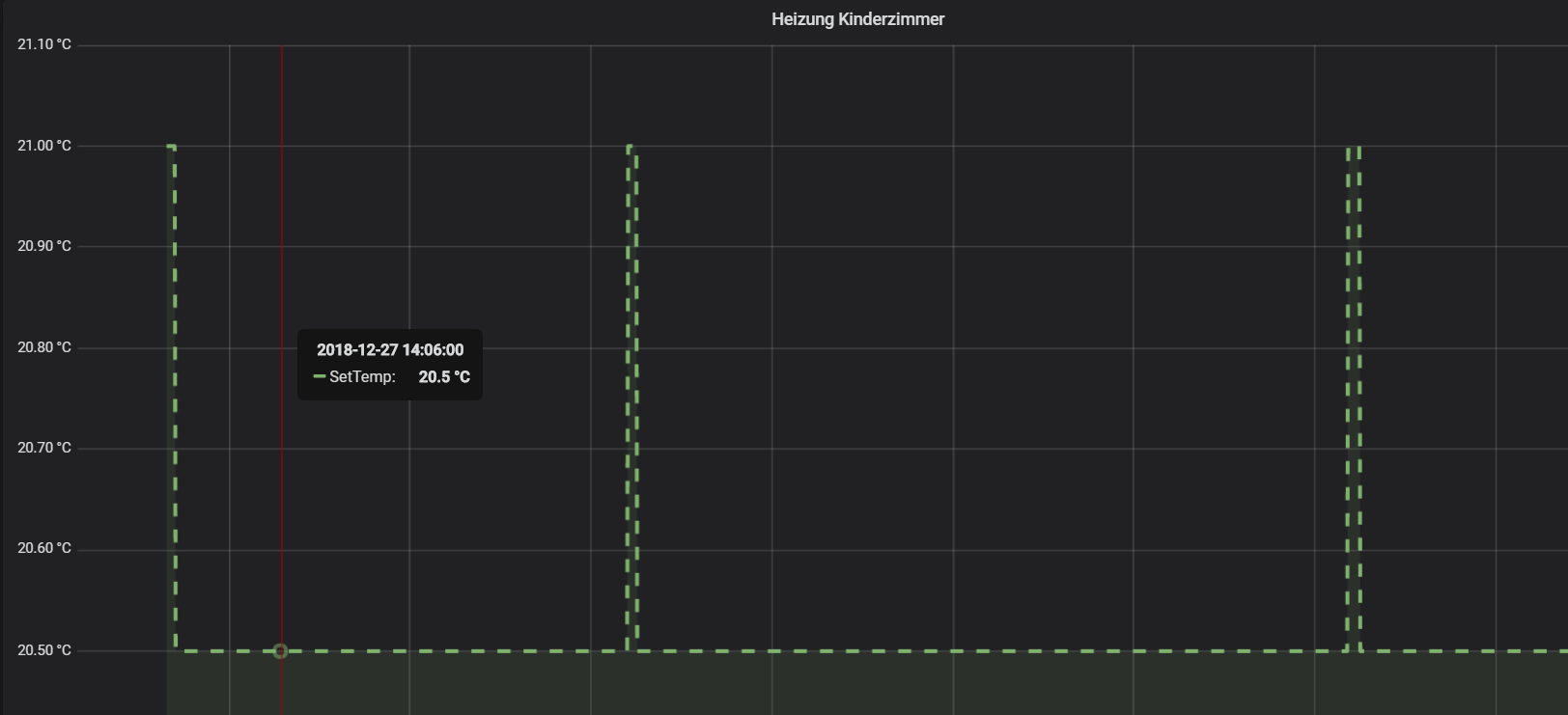This screenshot has width=1568, height=715.
Task: Select the tooltip timestamp 2018-12-27 14:06:00
Action: click(390, 350)
